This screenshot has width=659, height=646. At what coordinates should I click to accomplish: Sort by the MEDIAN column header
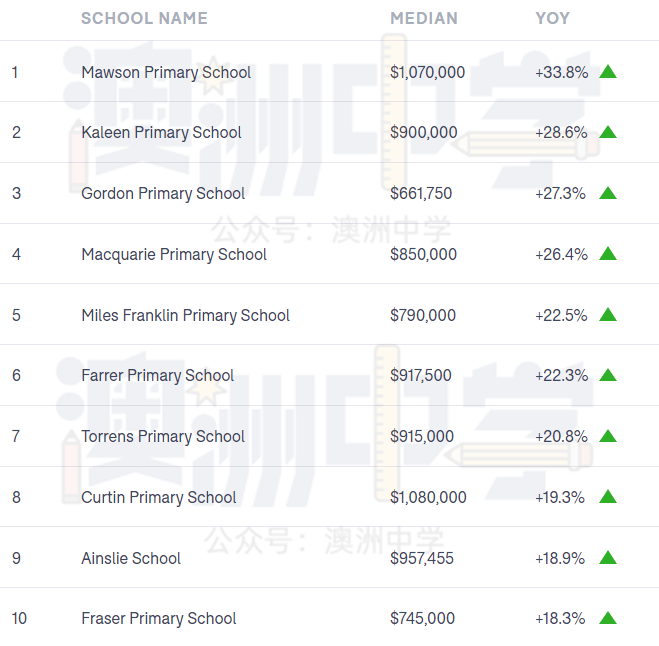424,18
